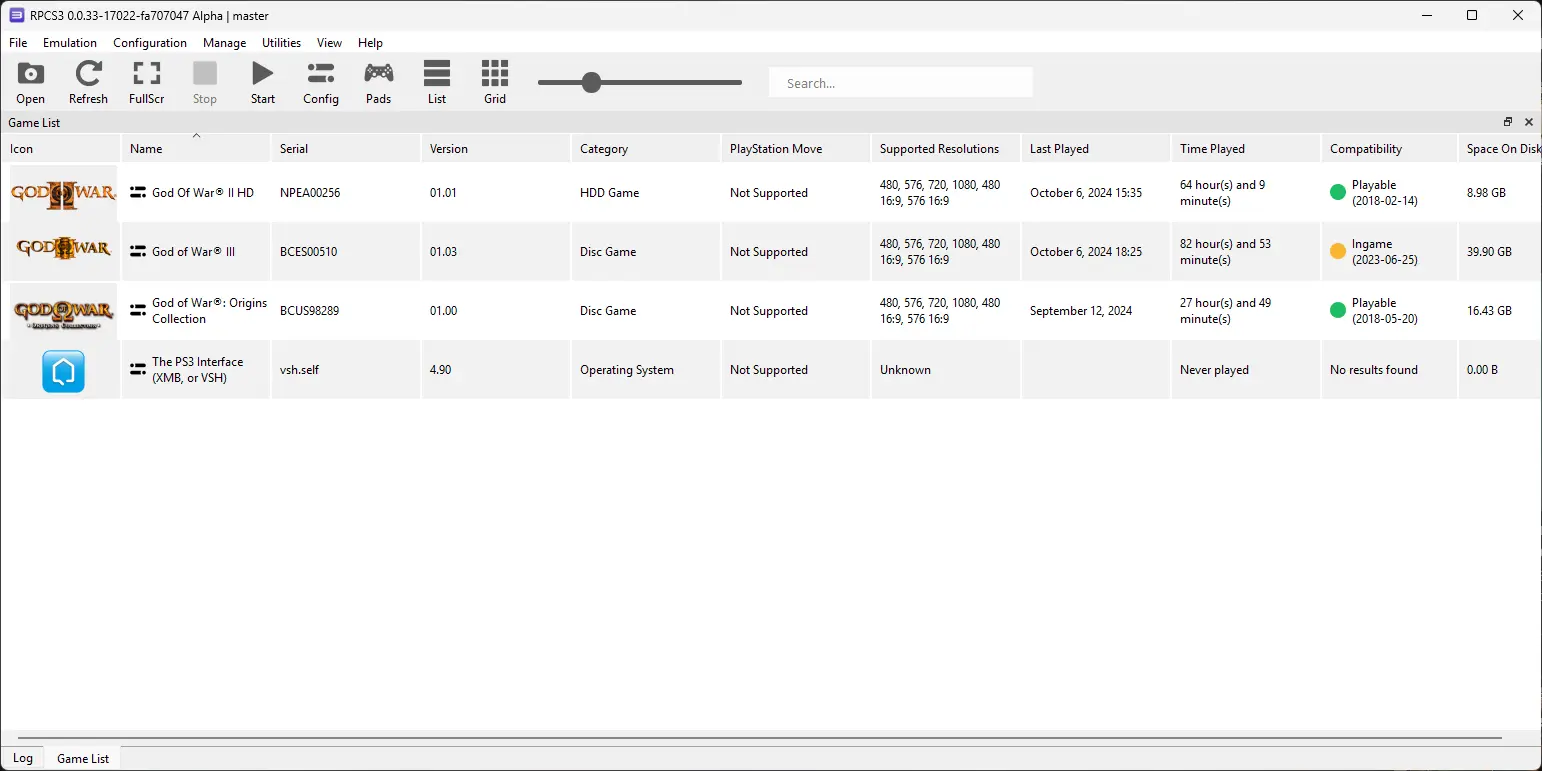This screenshot has height=771, width=1542.
Task: Click 82 hour(s) and 53 minute(s) cell
Action: [1246, 252]
